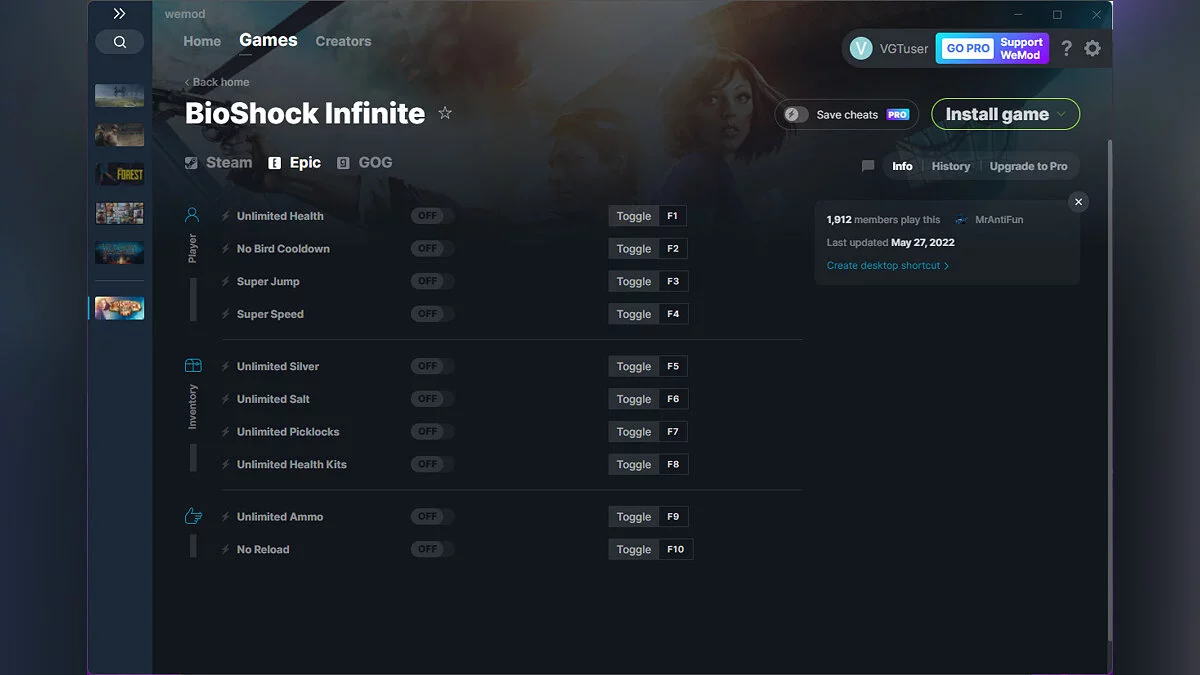The height and width of the screenshot is (675, 1200).
Task: Toggle the Save cheats switch
Action: pyautogui.click(x=796, y=115)
